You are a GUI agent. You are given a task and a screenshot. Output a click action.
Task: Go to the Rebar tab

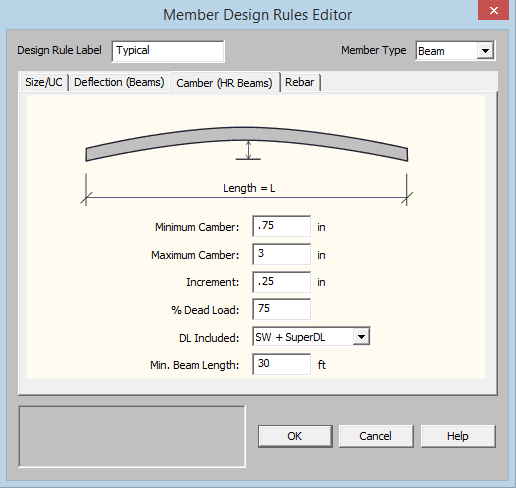click(x=300, y=82)
